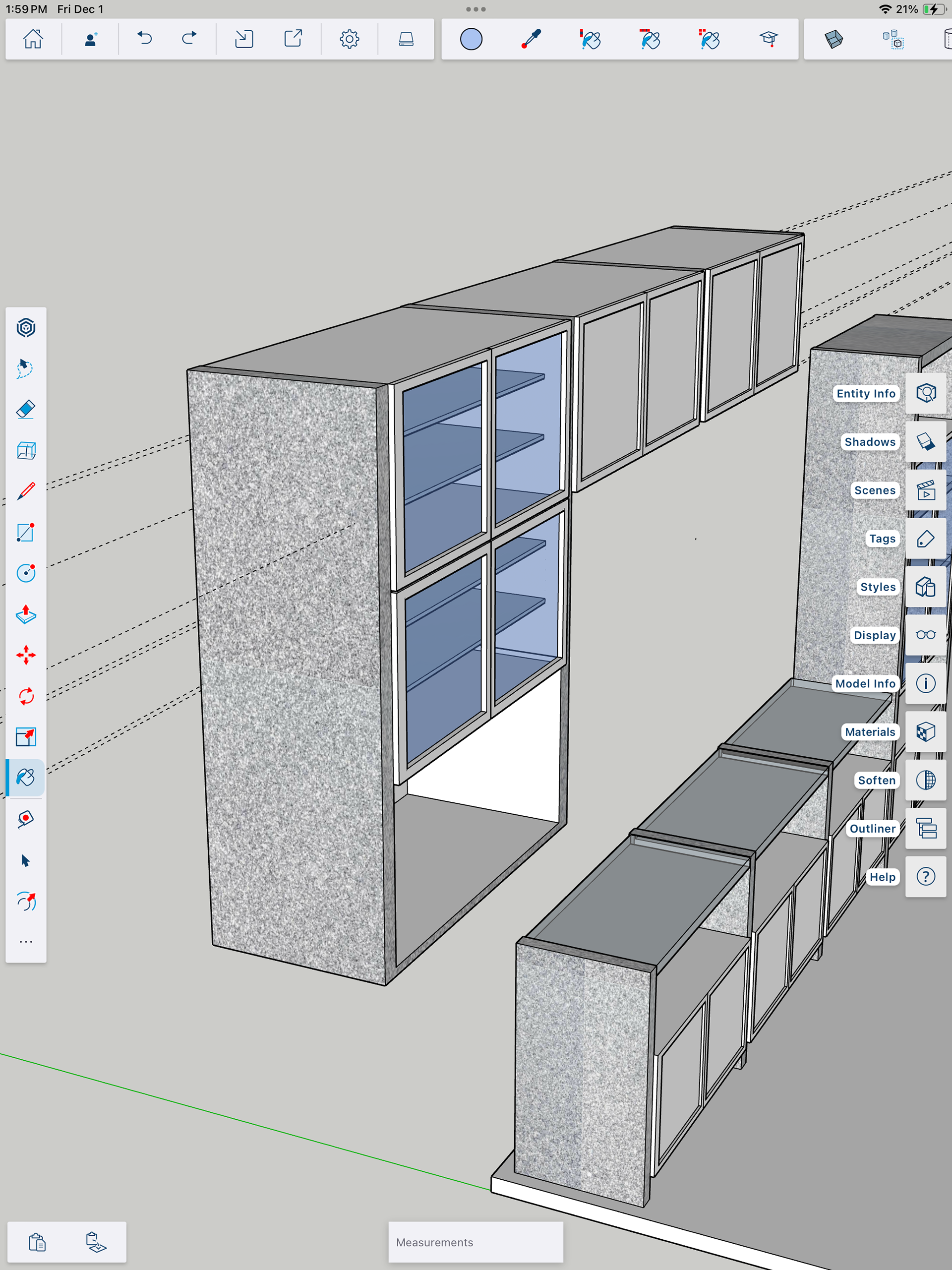Open the Outliner panel
This screenshot has width=952, height=1270.
click(926, 829)
